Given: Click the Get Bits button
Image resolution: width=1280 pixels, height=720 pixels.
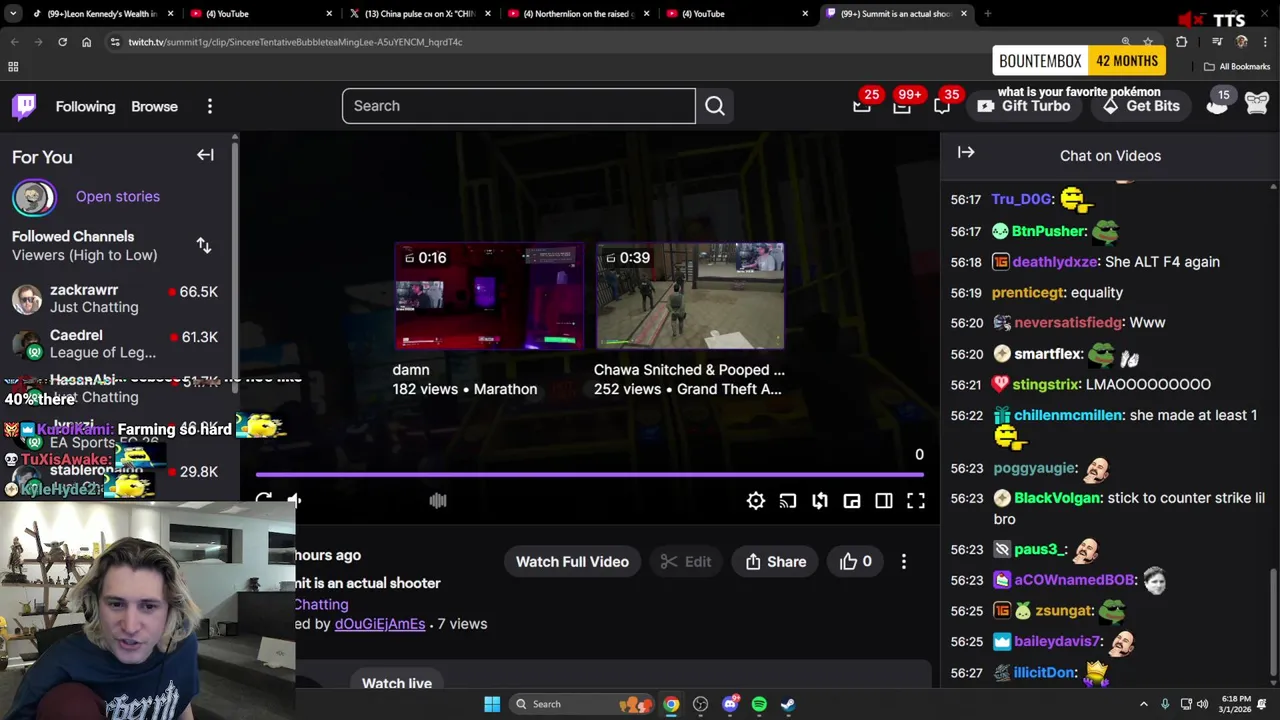Looking at the screenshot, I should point(1141,106).
